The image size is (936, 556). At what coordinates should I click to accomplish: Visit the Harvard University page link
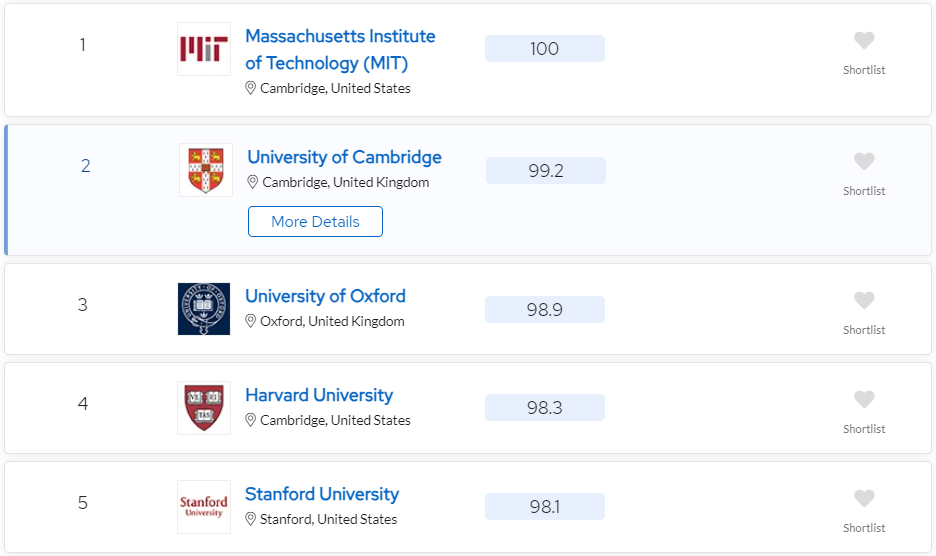coord(319,395)
